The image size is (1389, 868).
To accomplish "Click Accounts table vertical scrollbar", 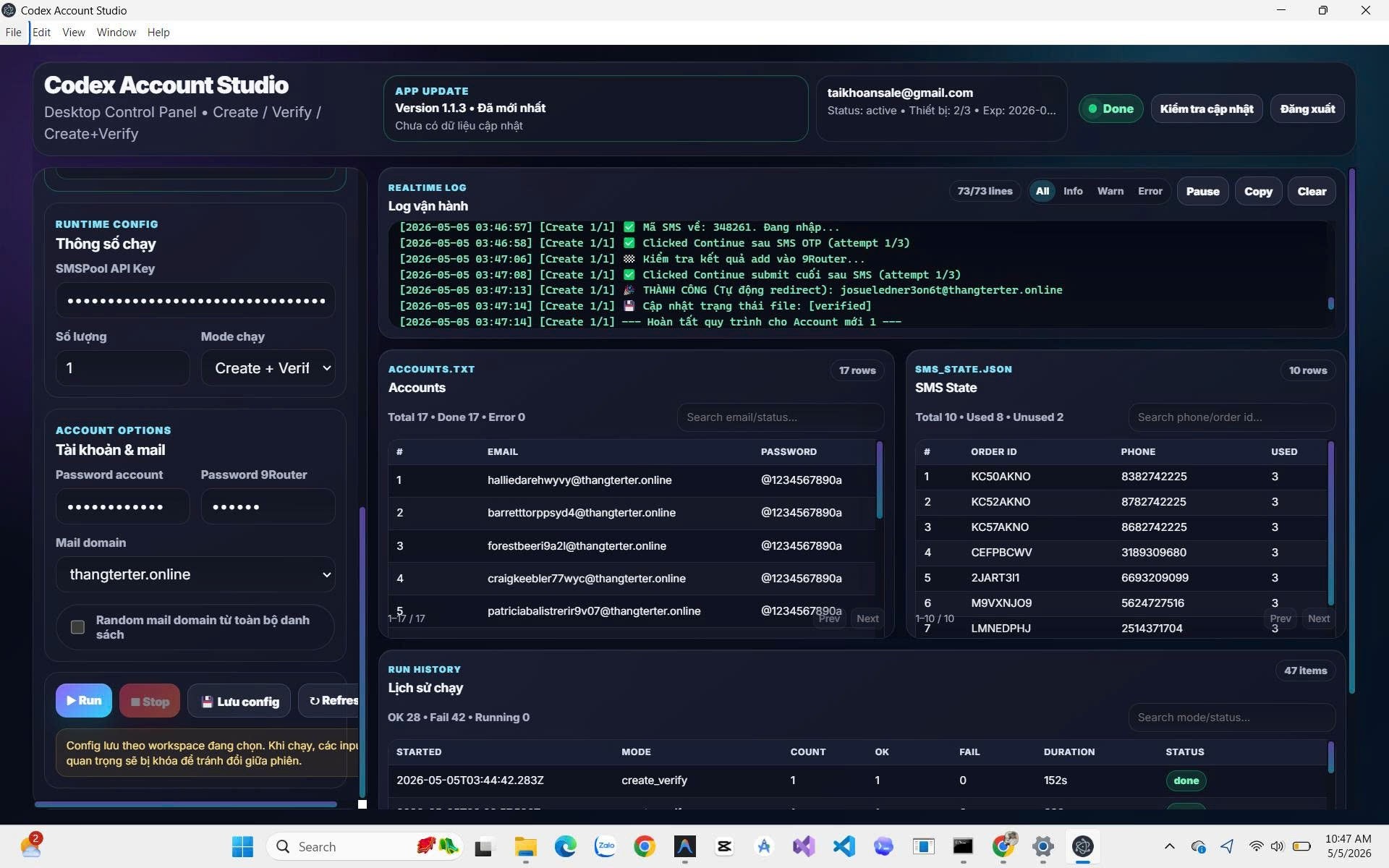I will (x=880, y=480).
